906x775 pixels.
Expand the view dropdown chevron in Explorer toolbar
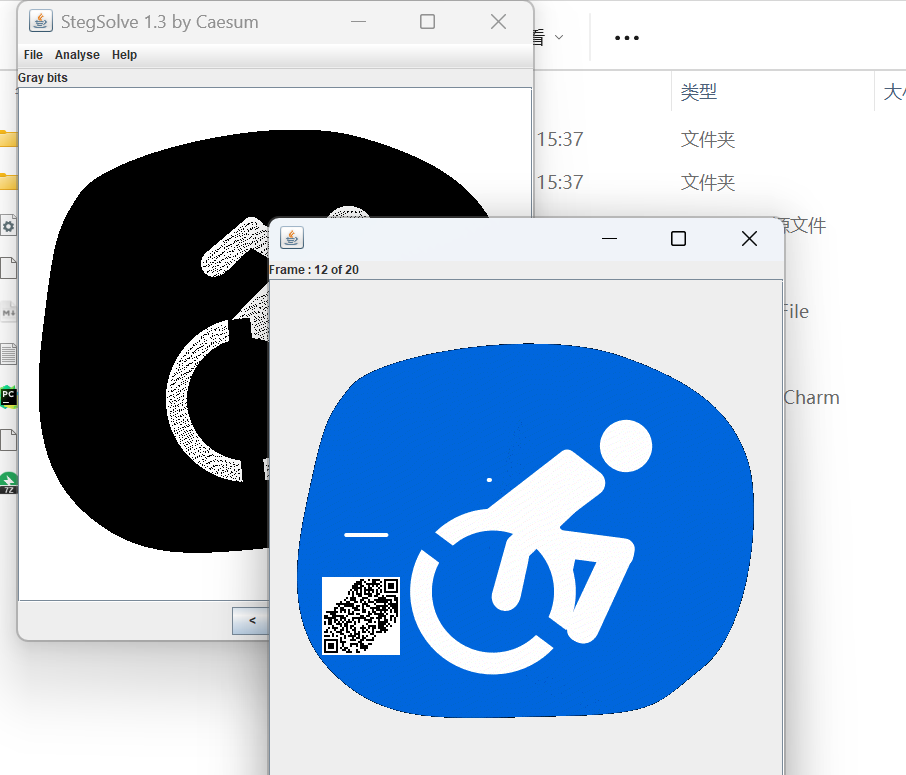pos(559,38)
